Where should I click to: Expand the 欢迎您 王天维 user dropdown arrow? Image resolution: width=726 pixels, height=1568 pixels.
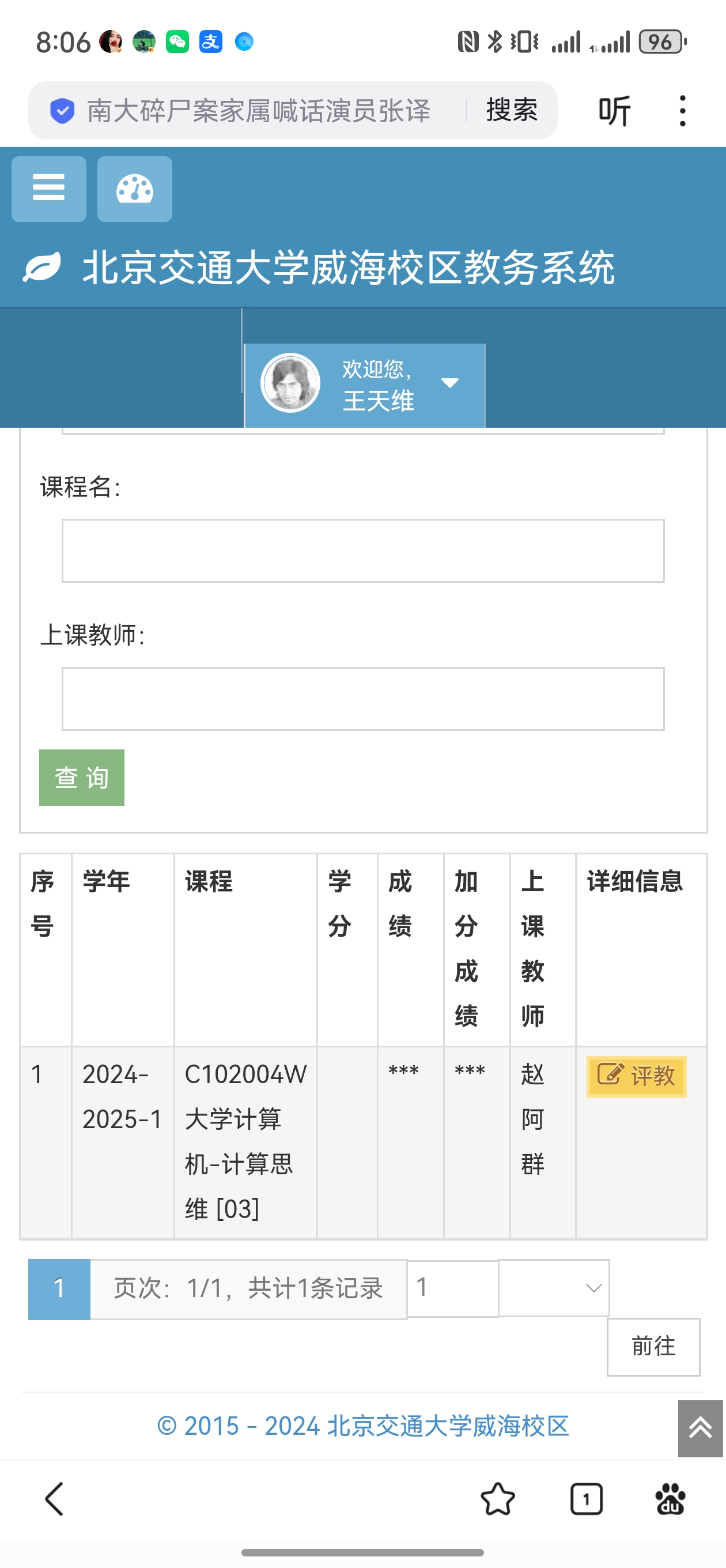coord(450,383)
